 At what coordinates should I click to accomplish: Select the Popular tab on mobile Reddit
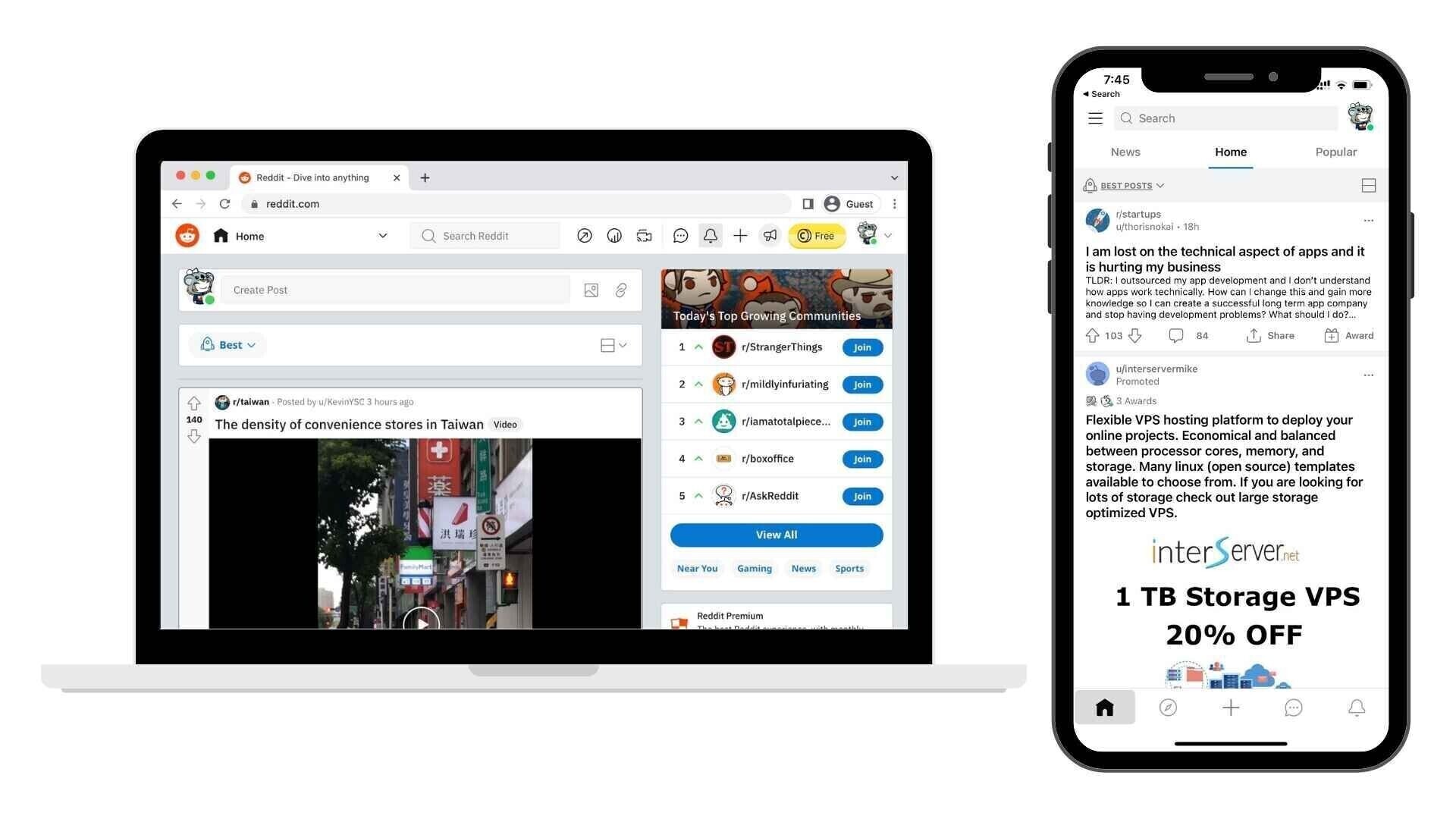pos(1335,152)
